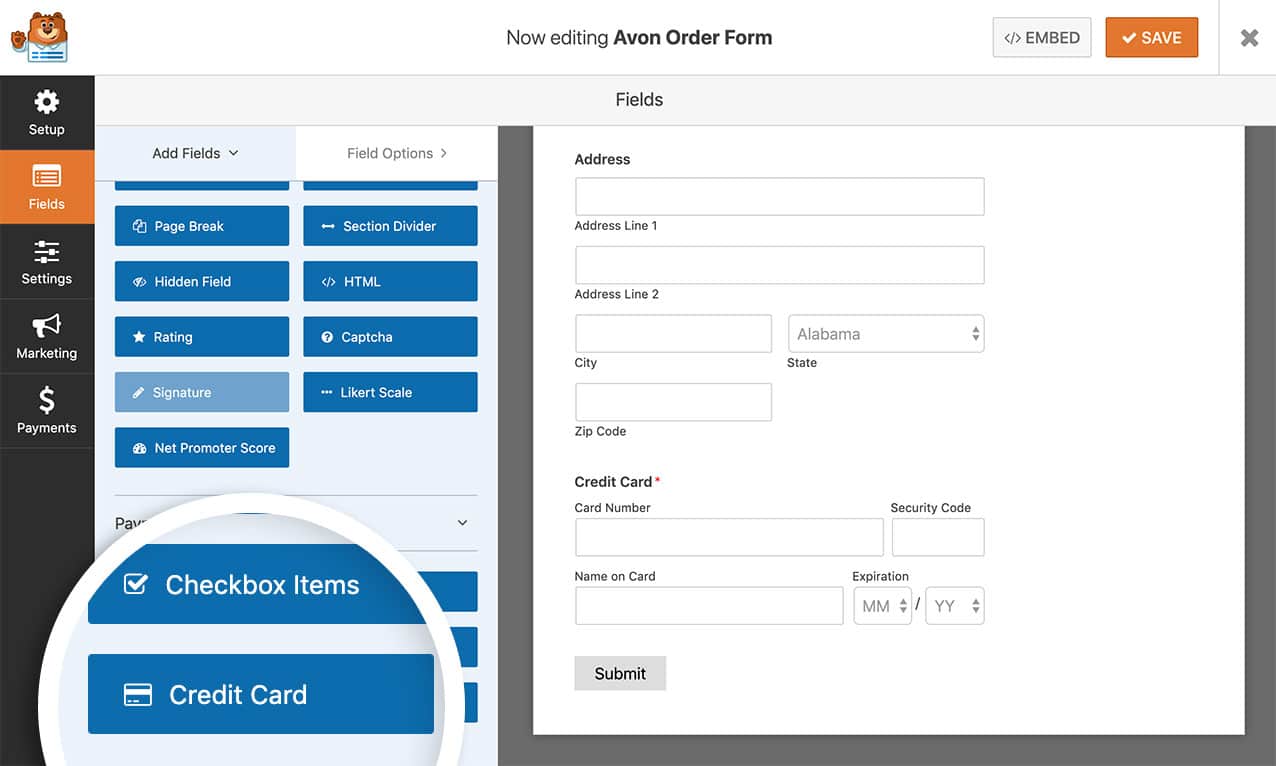This screenshot has width=1276, height=766.
Task: Click the City input field
Action: 673,334
